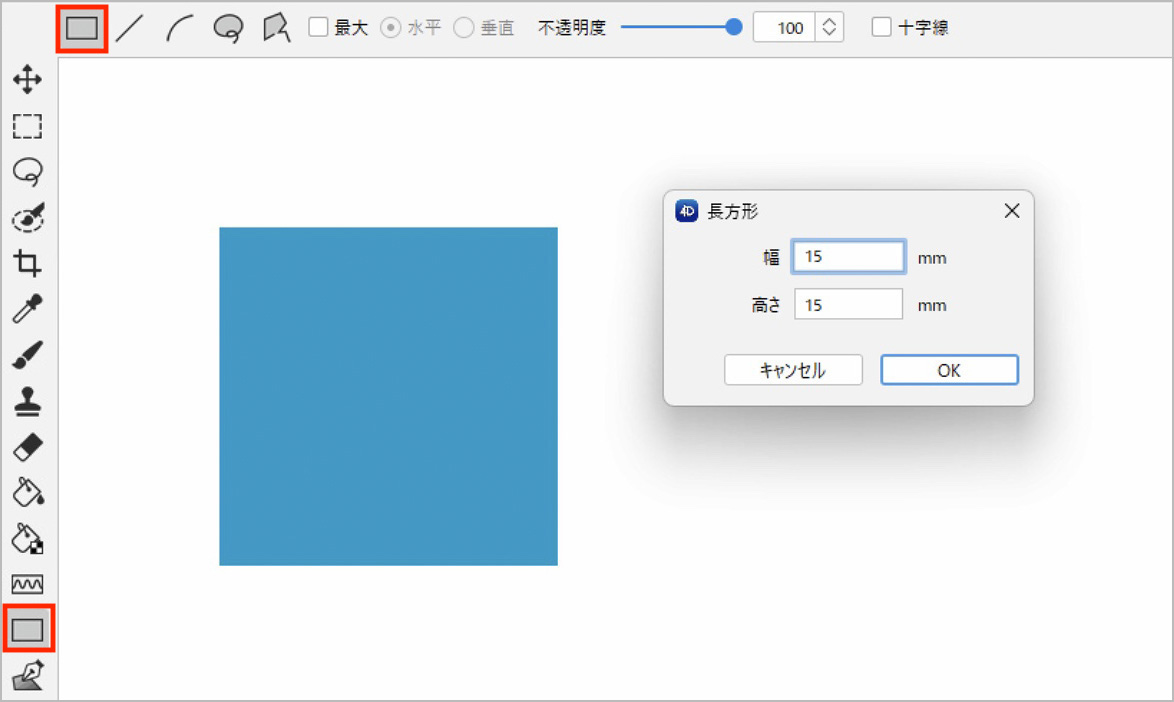The width and height of the screenshot is (1174, 702).
Task: Enable the 最大 checkbox
Action: coord(318,27)
